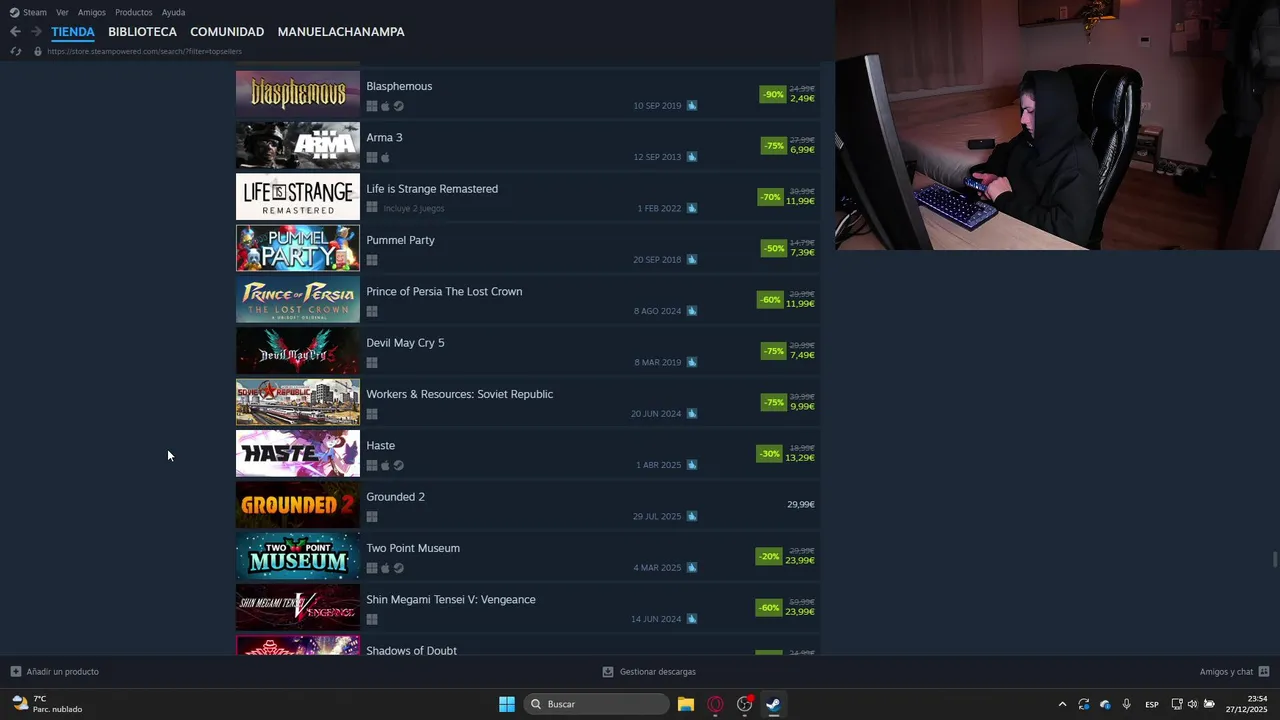Open the Prince of Persia The Lost Crown title
Screen dimensions: 1280x720
coord(444,292)
